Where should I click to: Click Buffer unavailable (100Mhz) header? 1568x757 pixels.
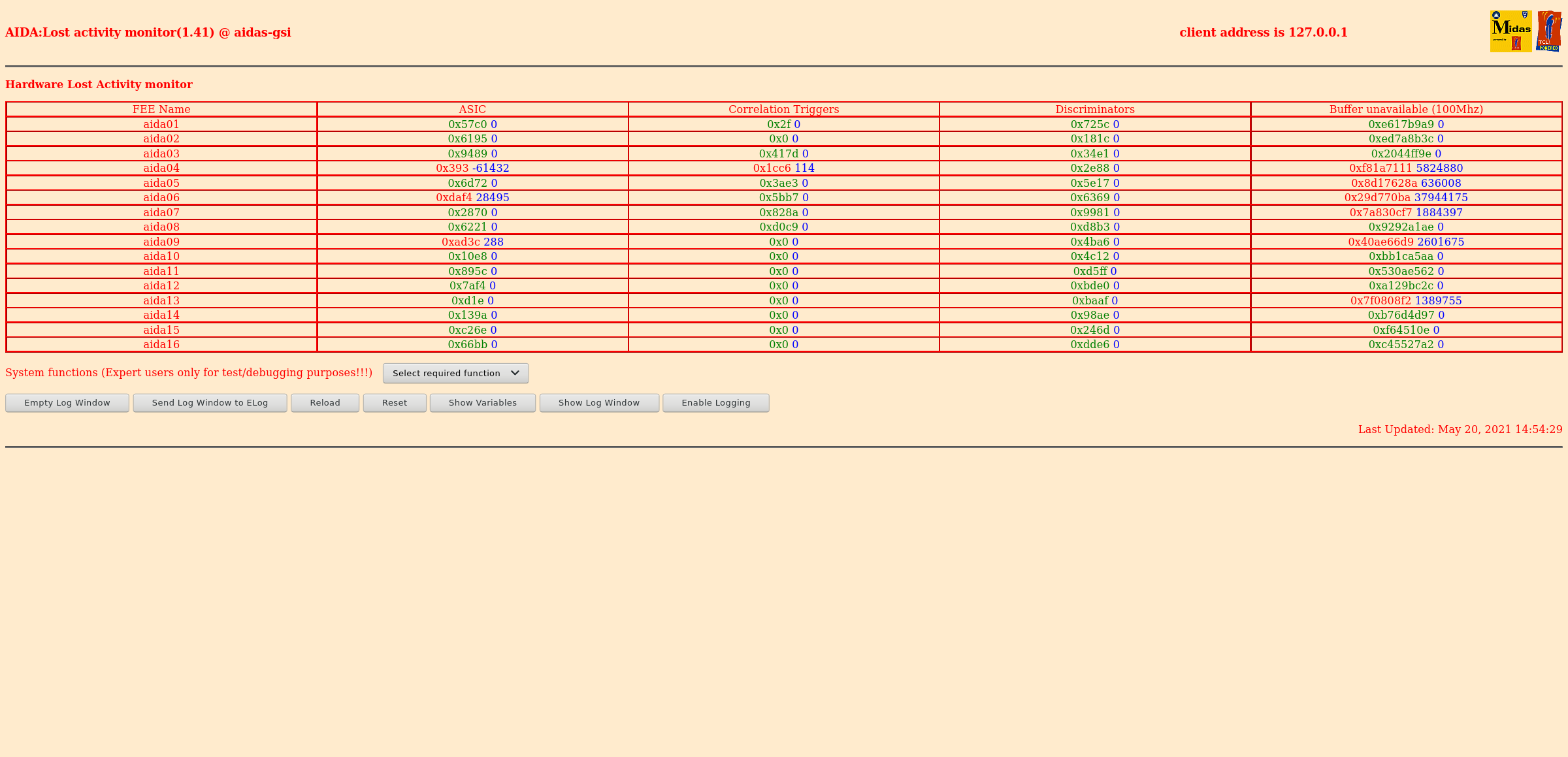pos(1406,109)
